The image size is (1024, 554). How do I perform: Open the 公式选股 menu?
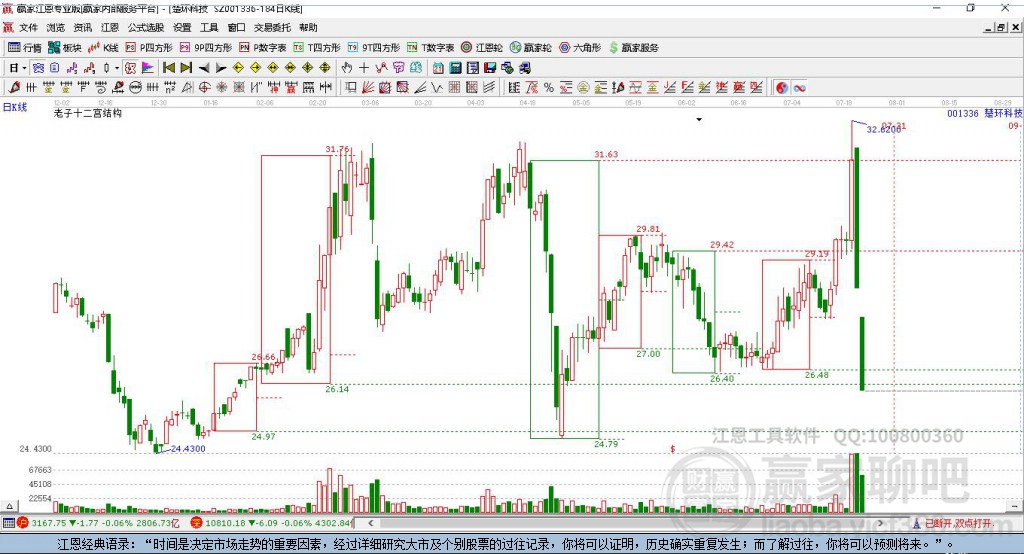pyautogui.click(x=146, y=27)
